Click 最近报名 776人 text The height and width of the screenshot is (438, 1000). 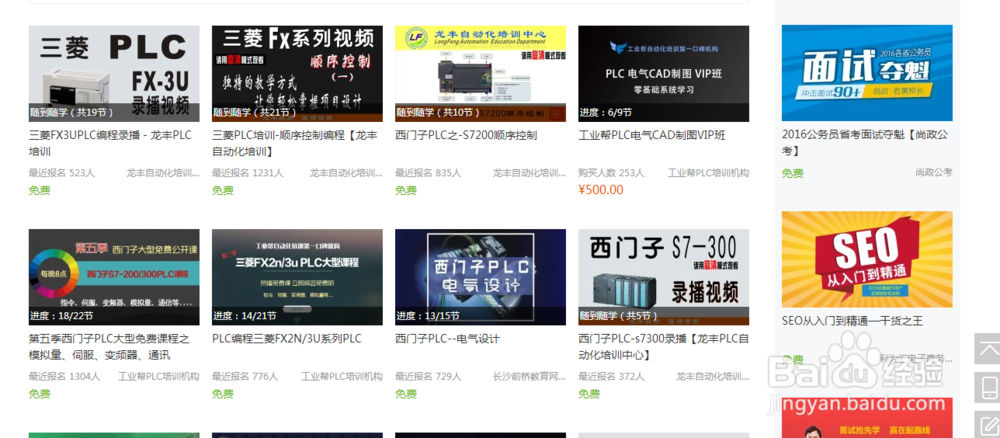click(x=245, y=377)
